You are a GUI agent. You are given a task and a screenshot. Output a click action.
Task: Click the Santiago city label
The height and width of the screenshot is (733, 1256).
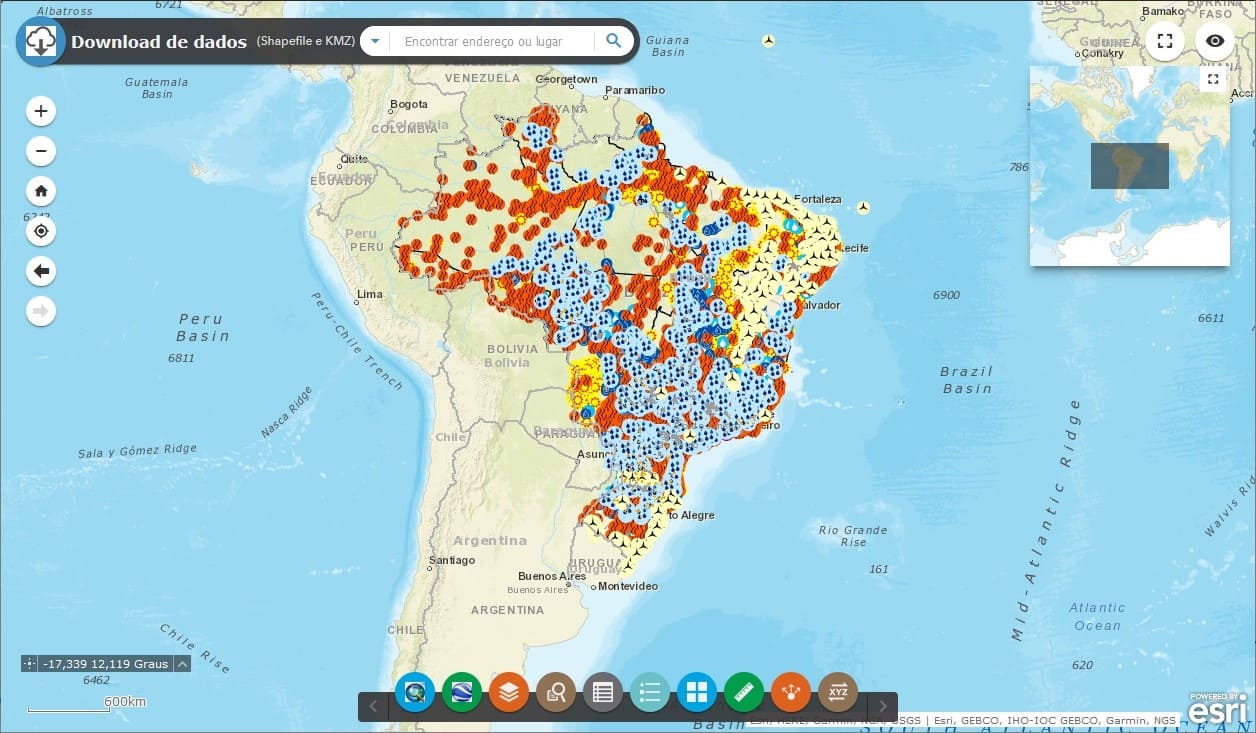coord(452,561)
